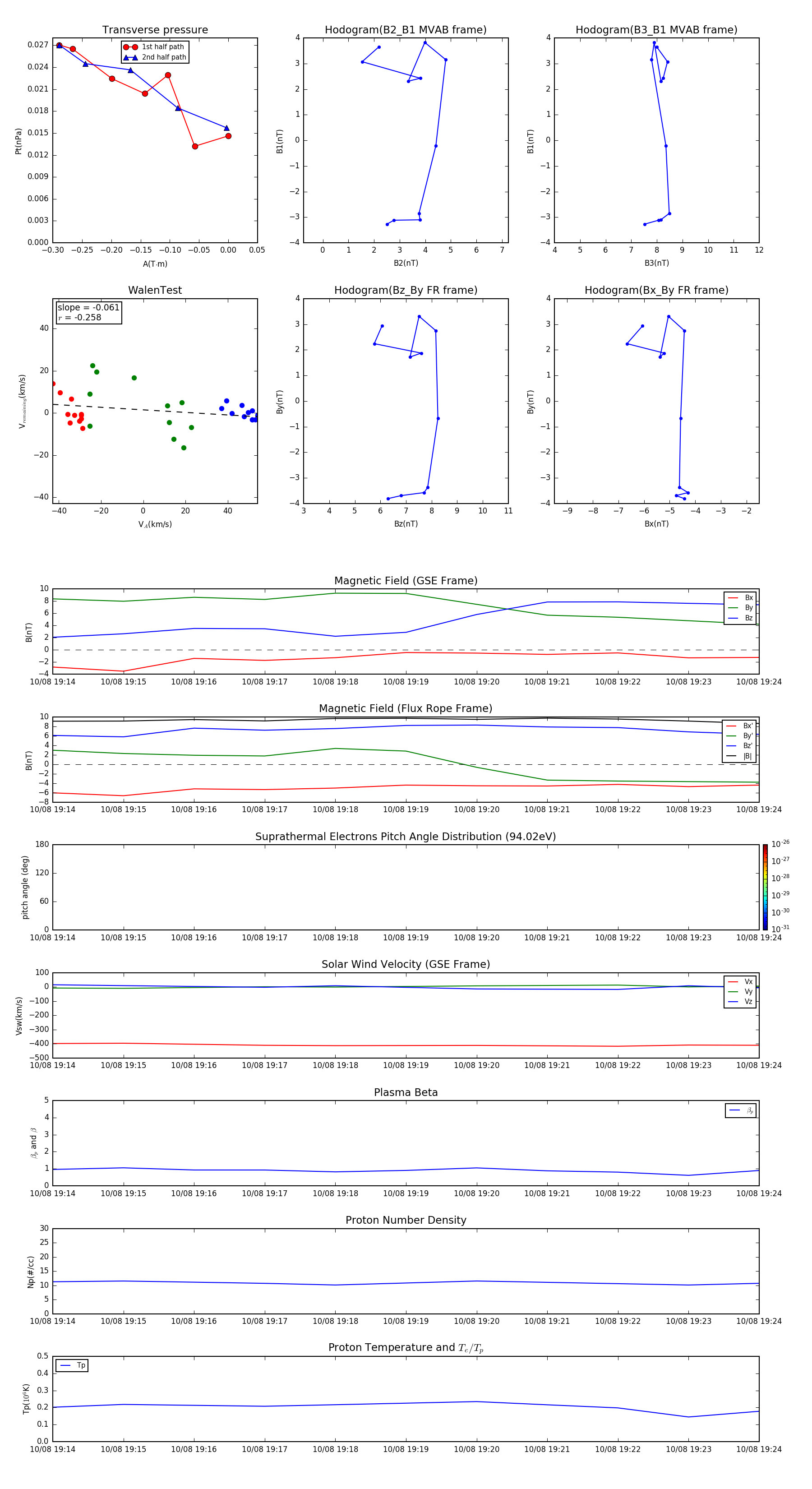Click the "Solar Wind Velocity (GSE Frame)" title
The width and height of the screenshot is (812, 1489).
(406, 964)
